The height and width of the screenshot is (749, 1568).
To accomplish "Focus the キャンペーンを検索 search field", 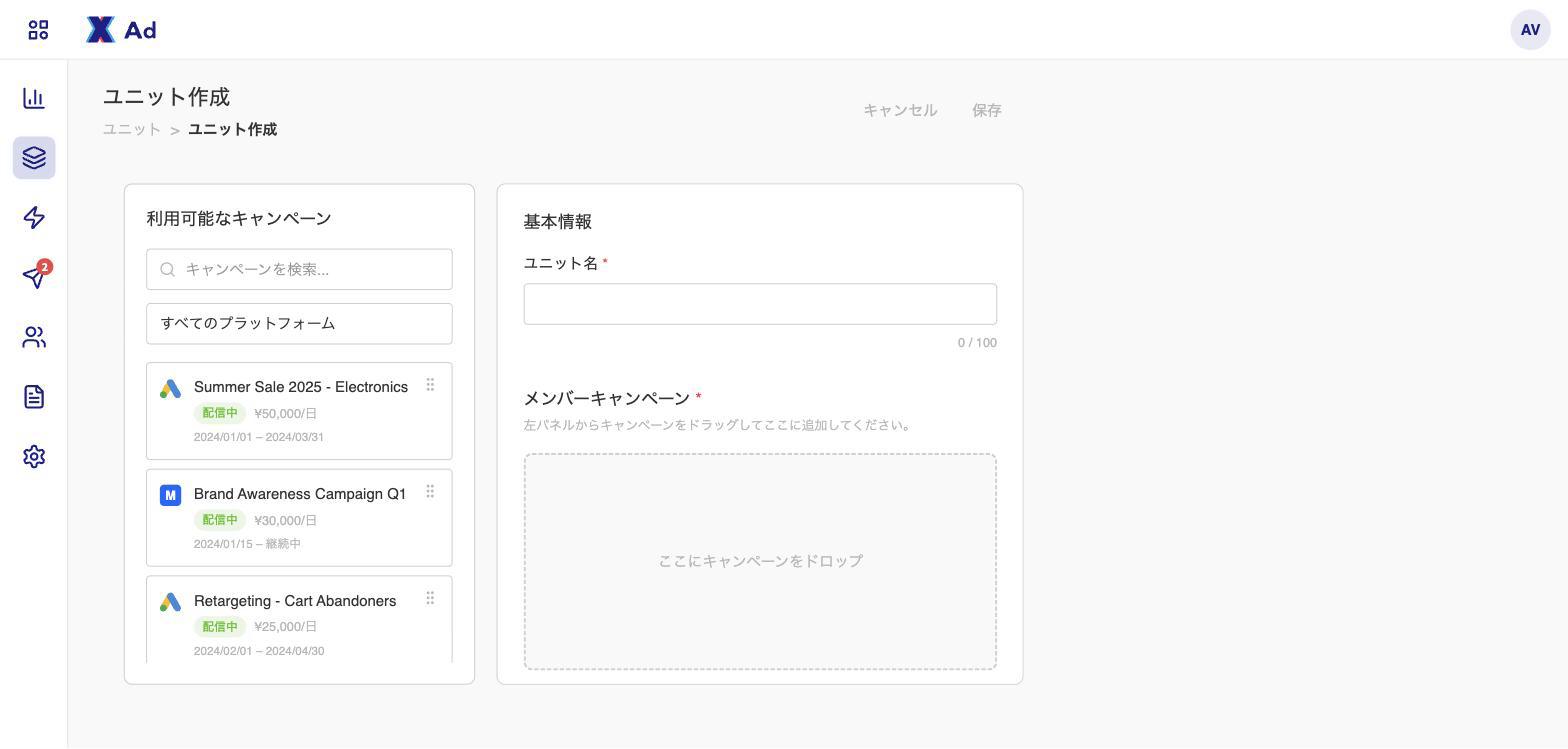I will (x=299, y=270).
